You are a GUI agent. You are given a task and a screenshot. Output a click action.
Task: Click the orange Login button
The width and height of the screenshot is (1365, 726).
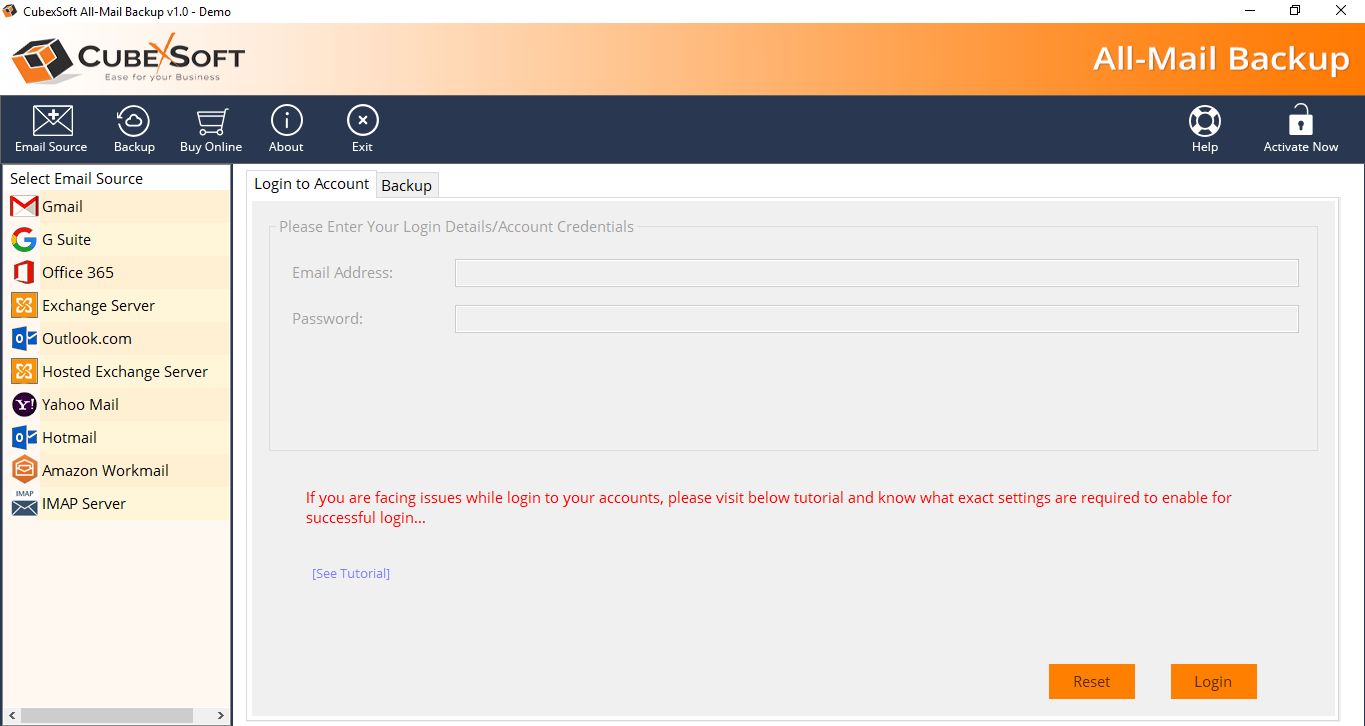[1213, 681]
